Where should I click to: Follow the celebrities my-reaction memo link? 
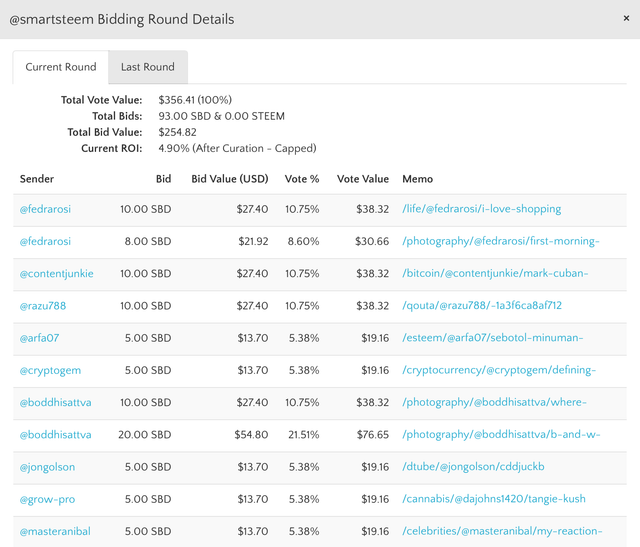click(x=502, y=532)
